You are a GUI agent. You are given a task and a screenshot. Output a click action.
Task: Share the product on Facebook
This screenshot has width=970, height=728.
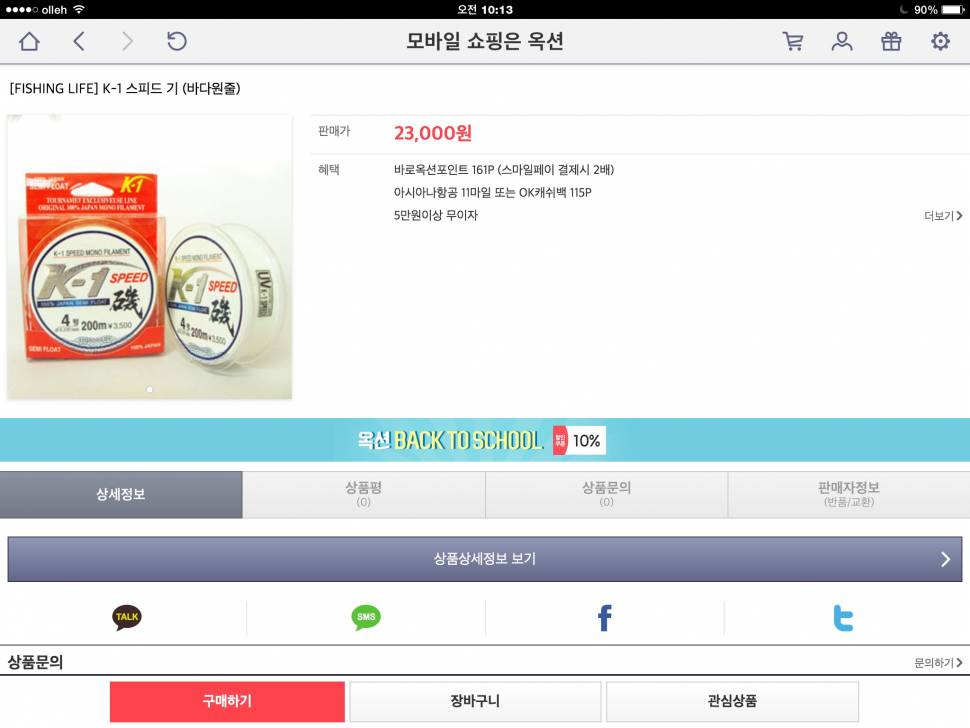pos(605,618)
